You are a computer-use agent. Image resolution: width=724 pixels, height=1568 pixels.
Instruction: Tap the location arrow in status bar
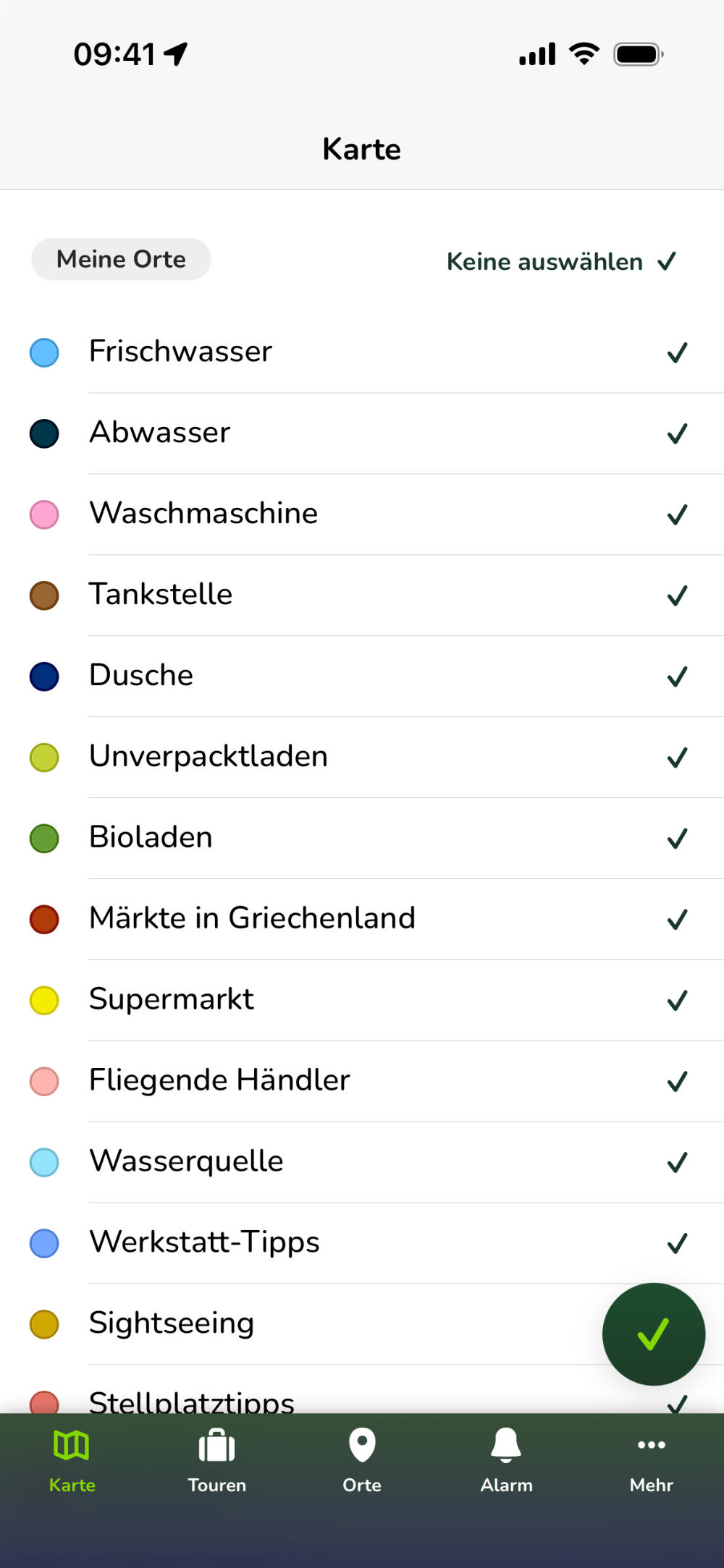point(176,54)
